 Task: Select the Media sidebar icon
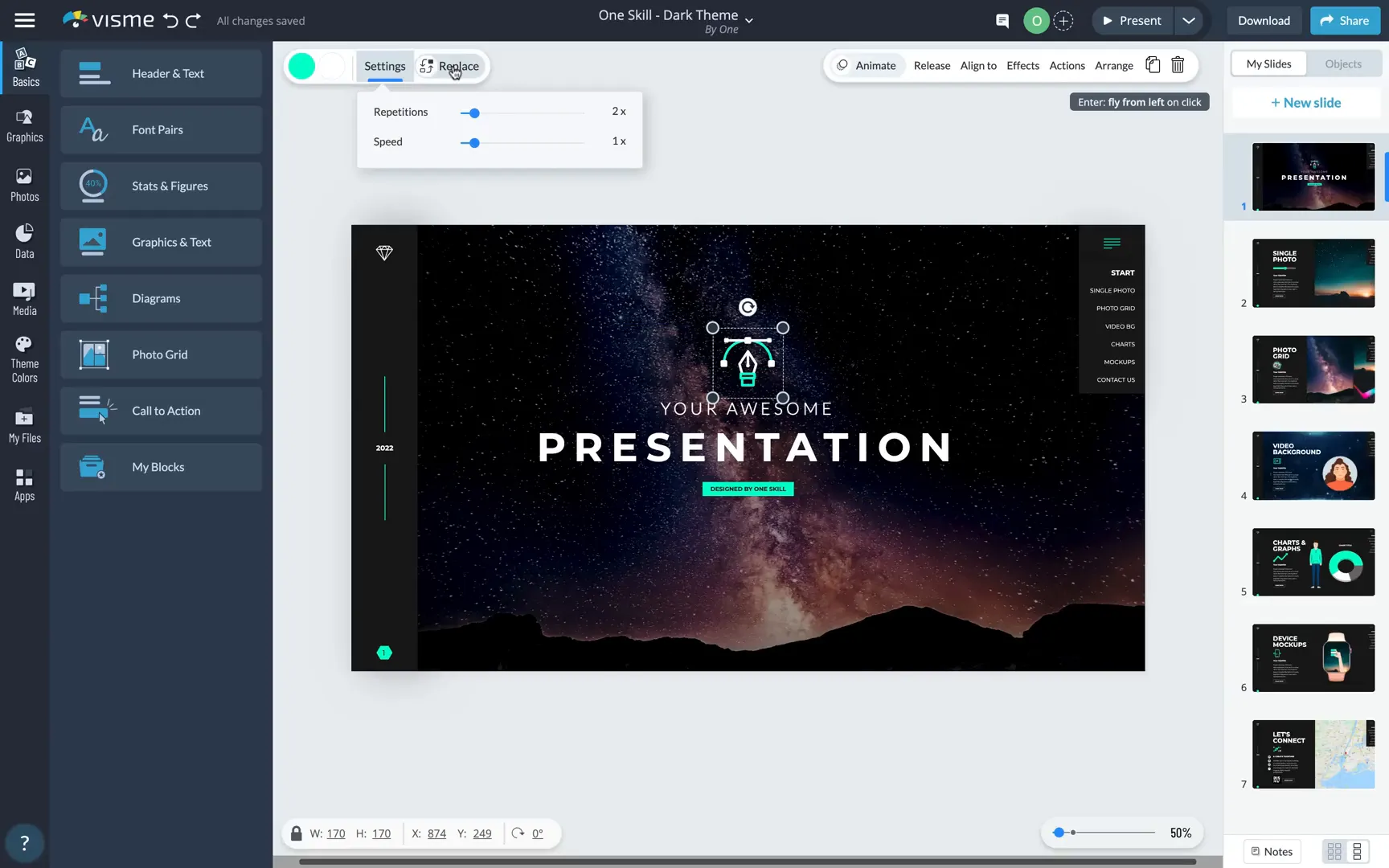[25, 297]
